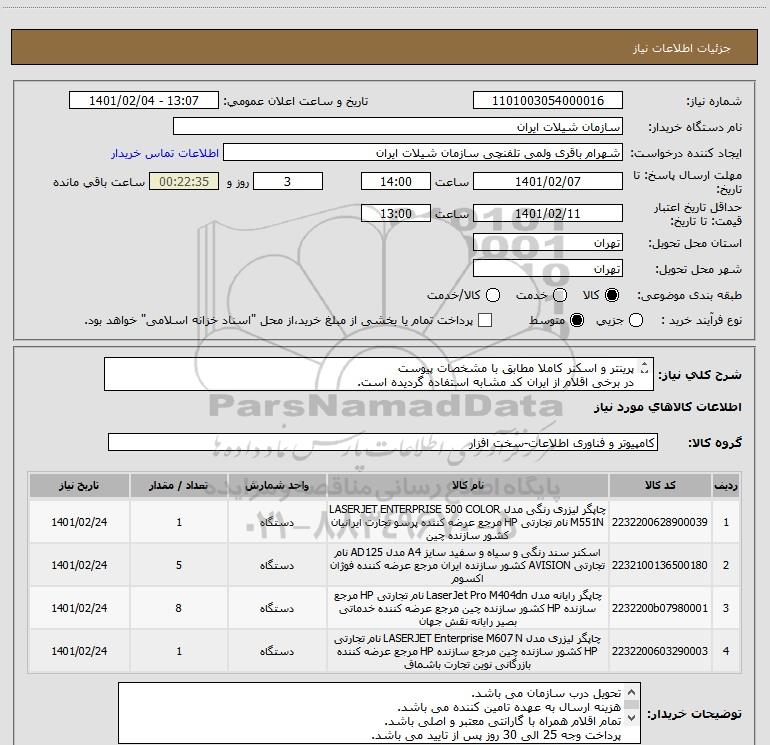Click the remaining days field showing 3
The height and width of the screenshot is (745, 770).
click(288, 181)
